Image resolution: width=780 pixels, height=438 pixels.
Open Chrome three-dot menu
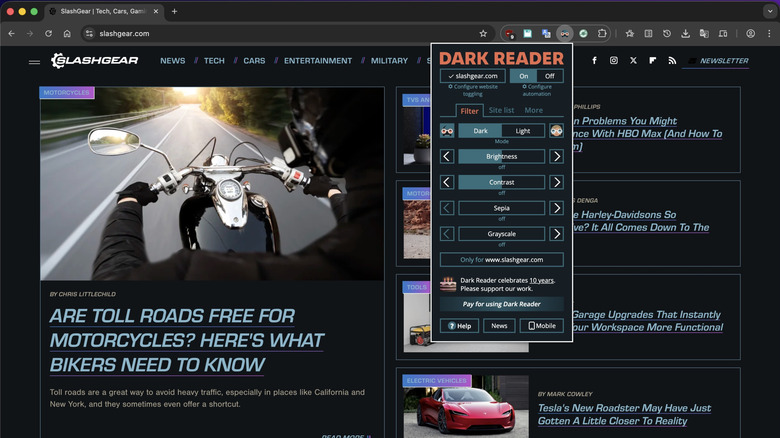pos(769,34)
